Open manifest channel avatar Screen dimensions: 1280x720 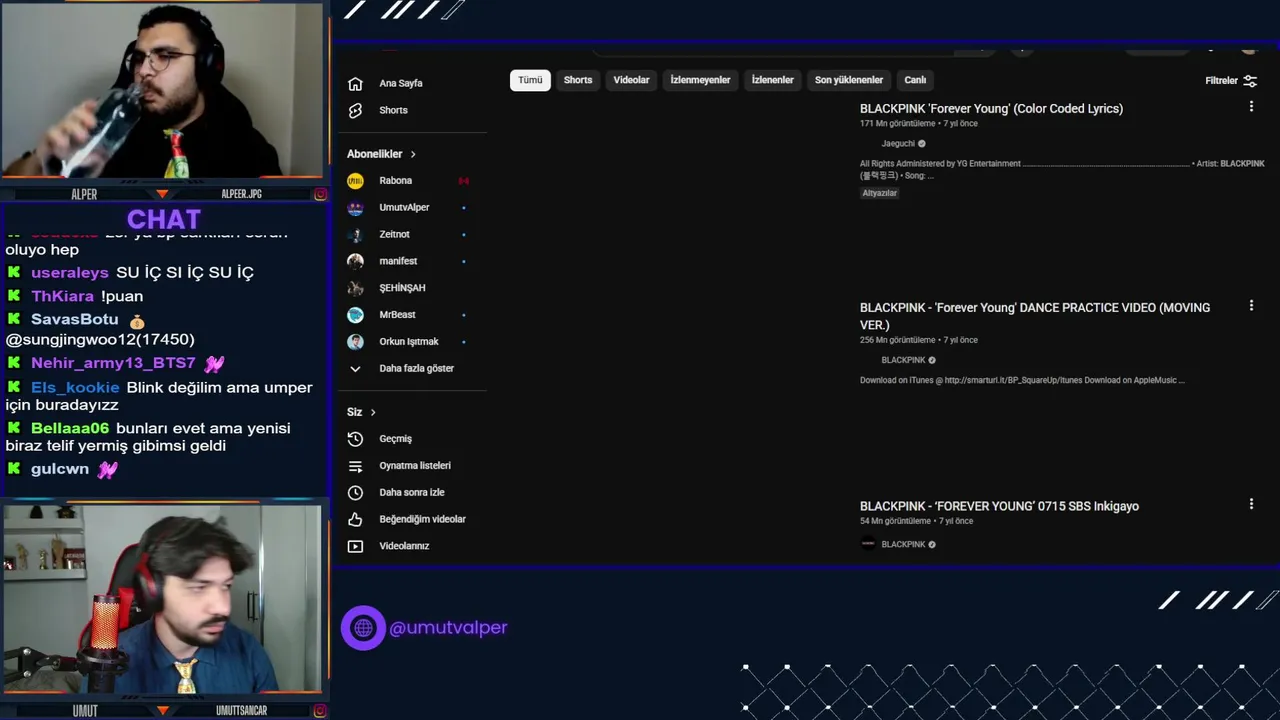pos(355,261)
